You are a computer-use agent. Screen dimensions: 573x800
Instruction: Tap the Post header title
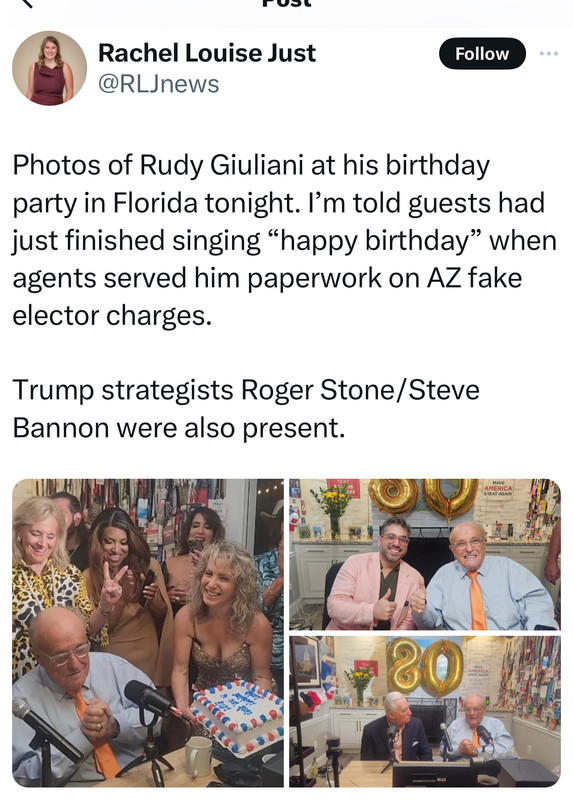(286, 3)
